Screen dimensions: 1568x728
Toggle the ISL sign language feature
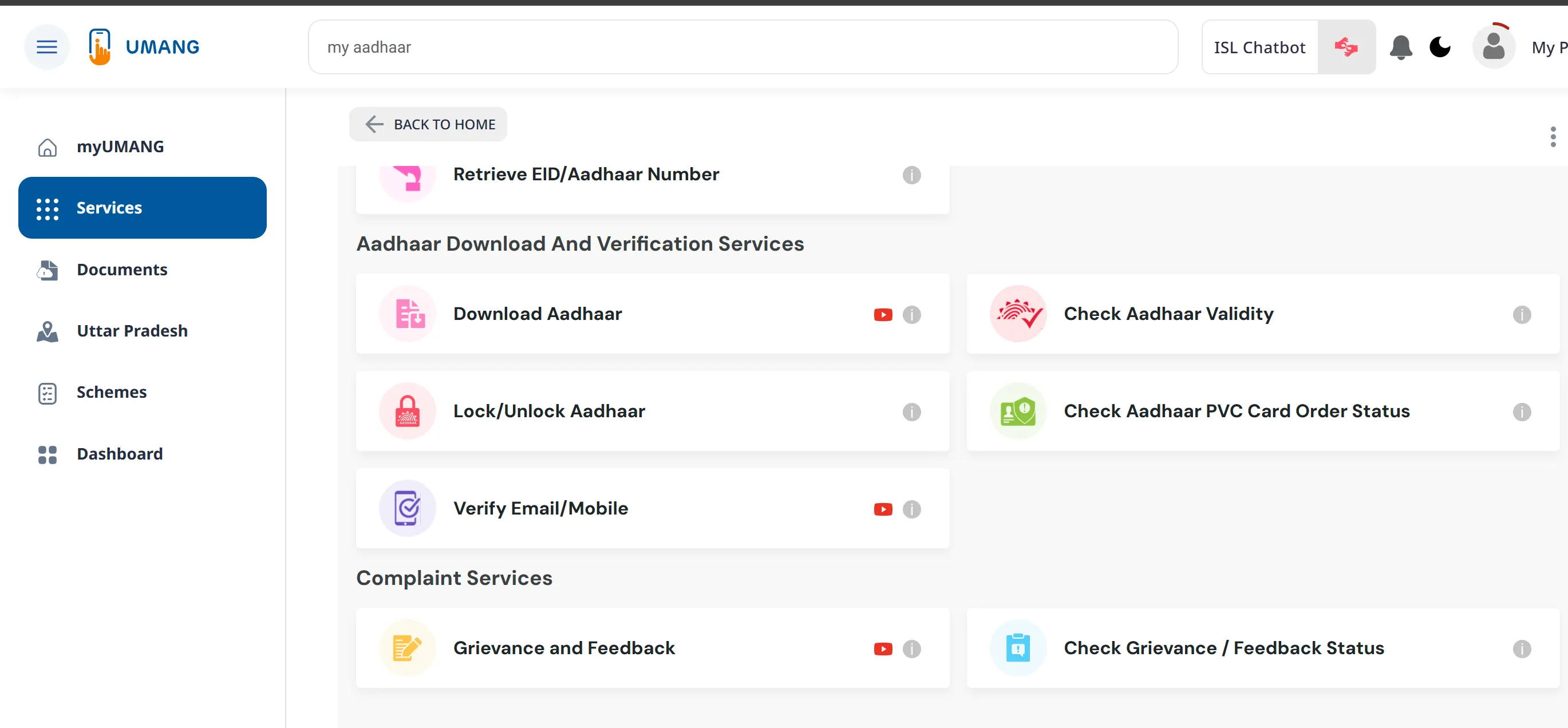tap(1346, 47)
